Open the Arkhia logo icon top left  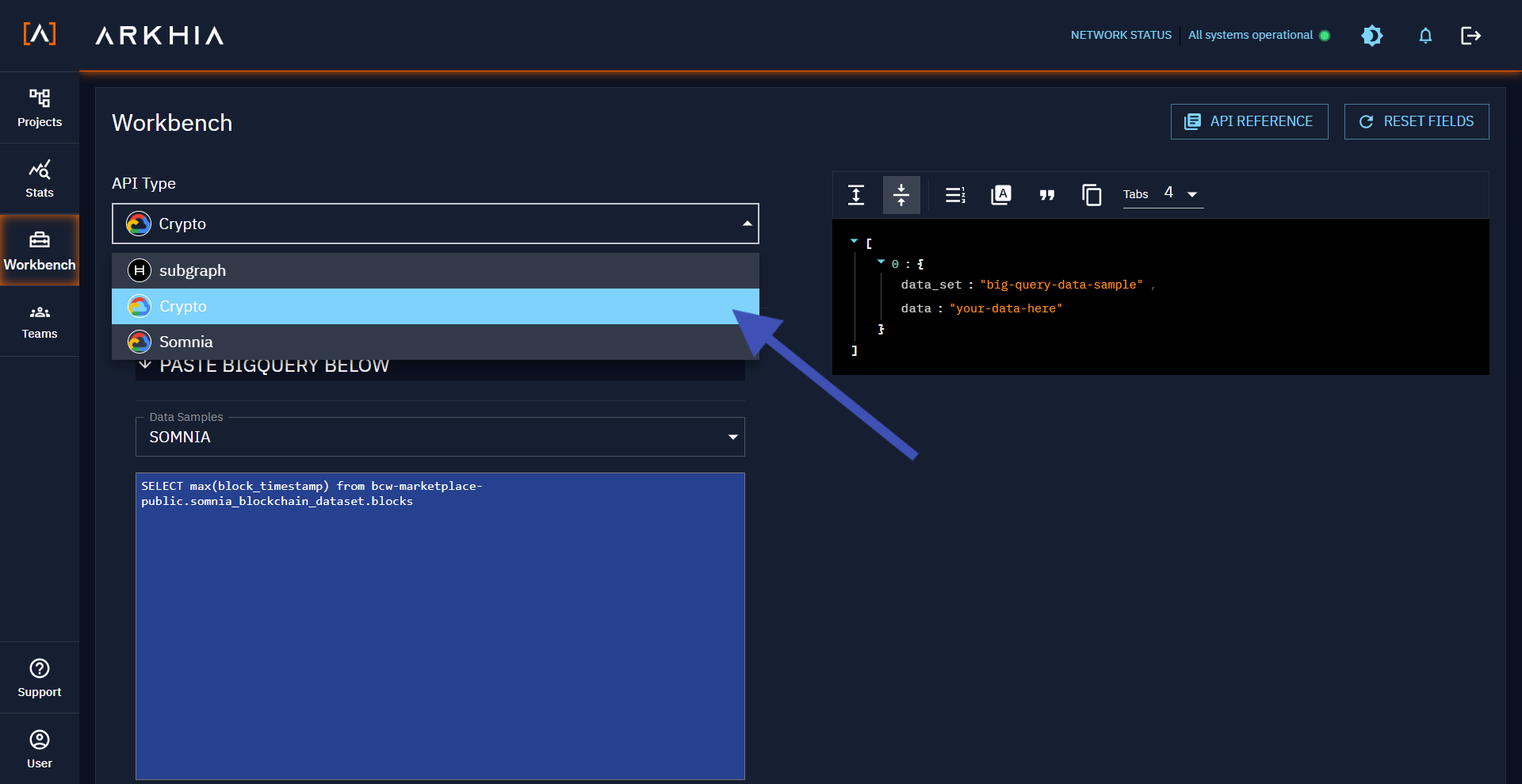pyautogui.click(x=40, y=33)
